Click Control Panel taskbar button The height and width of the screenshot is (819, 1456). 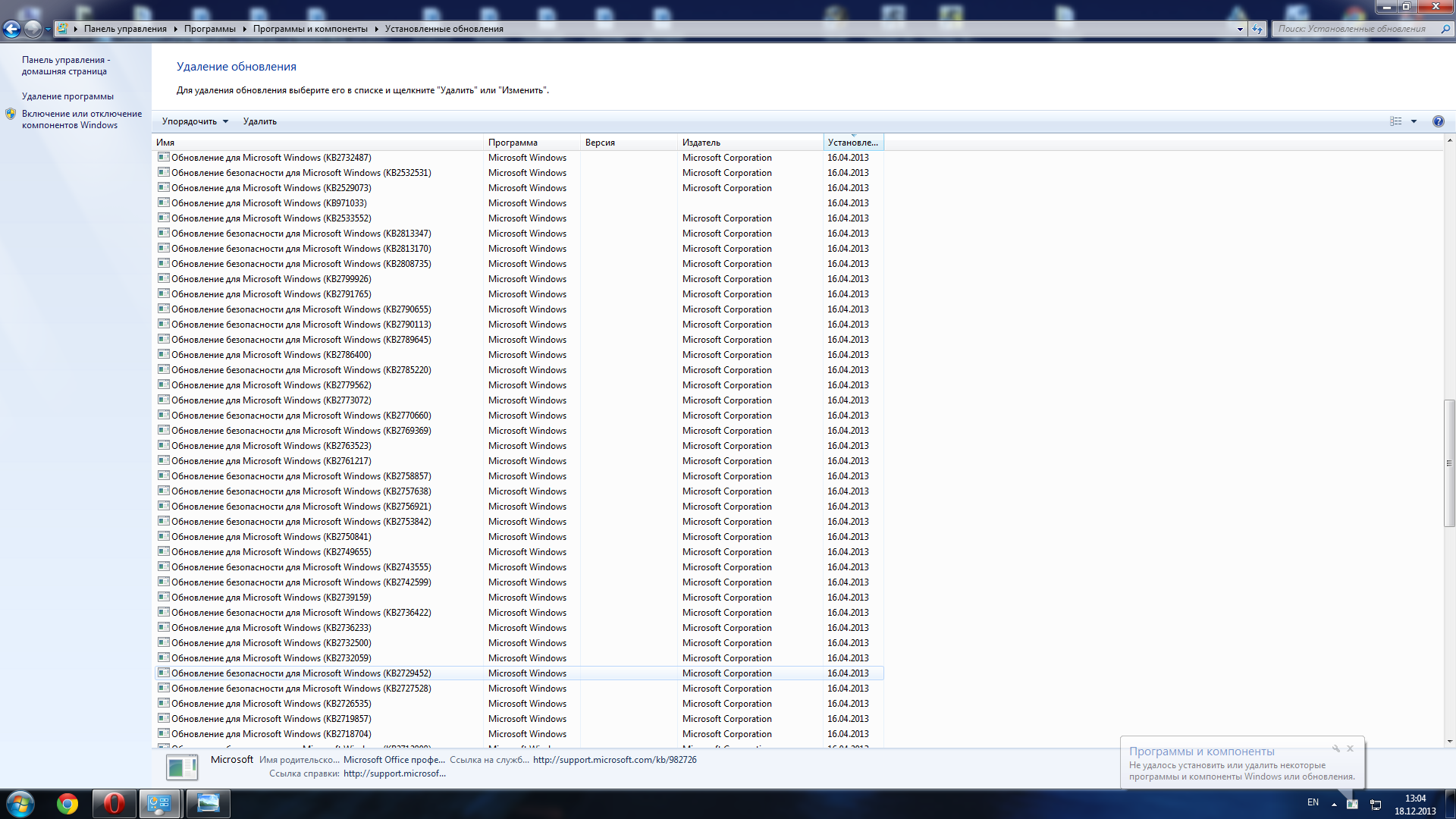[159, 804]
